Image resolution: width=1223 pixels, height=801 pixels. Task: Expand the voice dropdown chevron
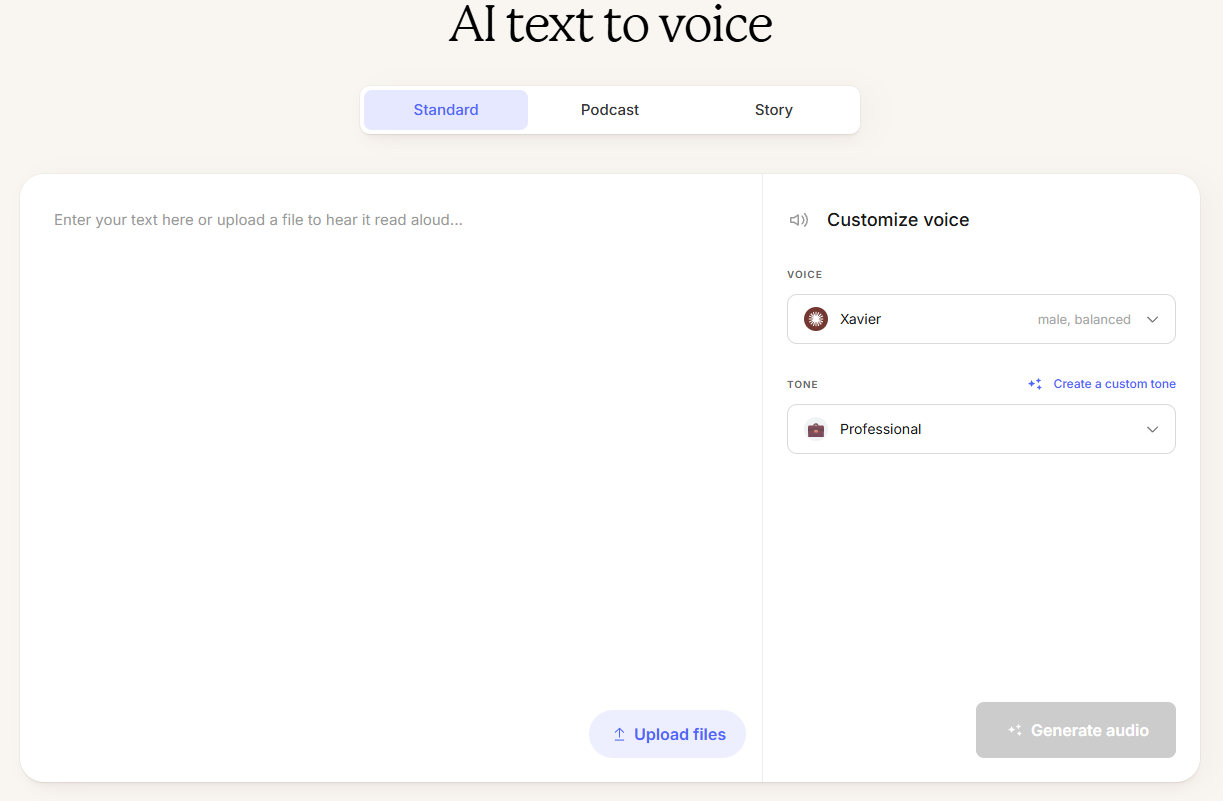click(x=1152, y=320)
